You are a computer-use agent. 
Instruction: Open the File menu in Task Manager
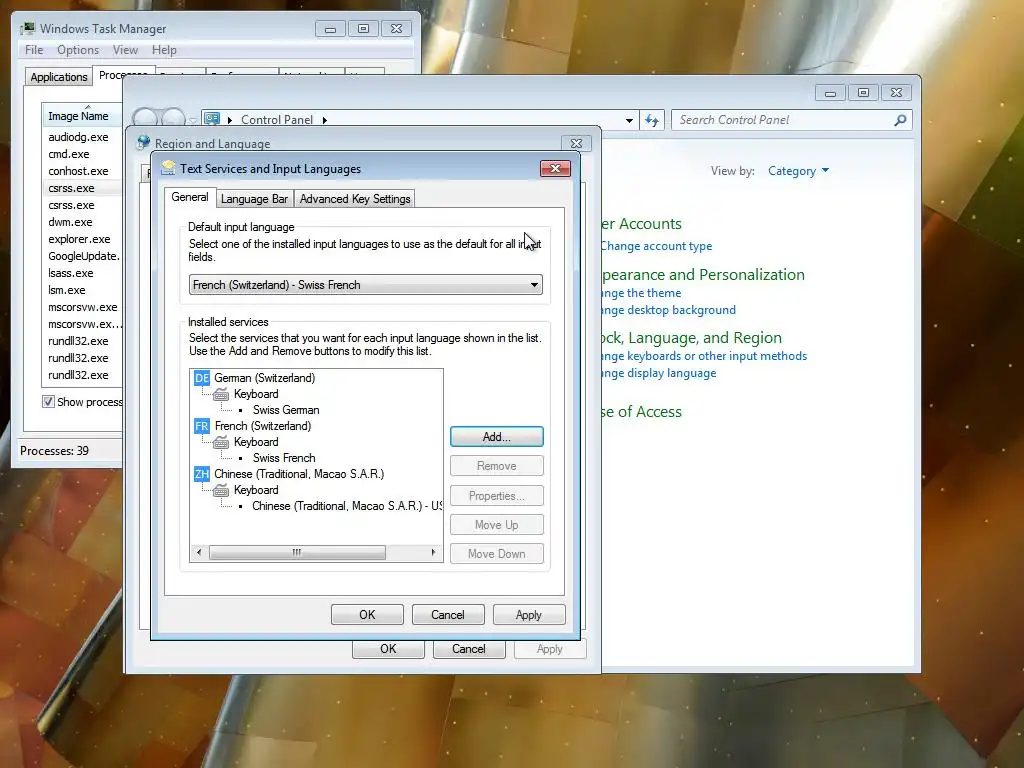click(34, 50)
